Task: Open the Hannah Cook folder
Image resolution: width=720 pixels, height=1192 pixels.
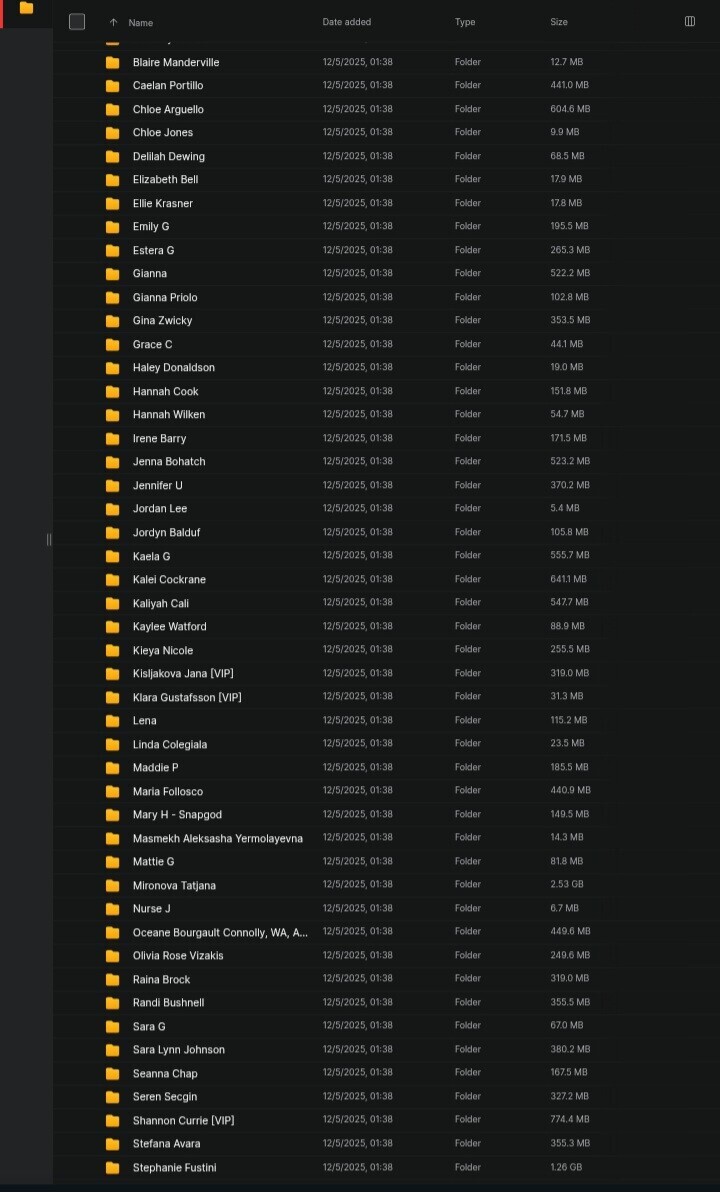Action: (x=166, y=391)
